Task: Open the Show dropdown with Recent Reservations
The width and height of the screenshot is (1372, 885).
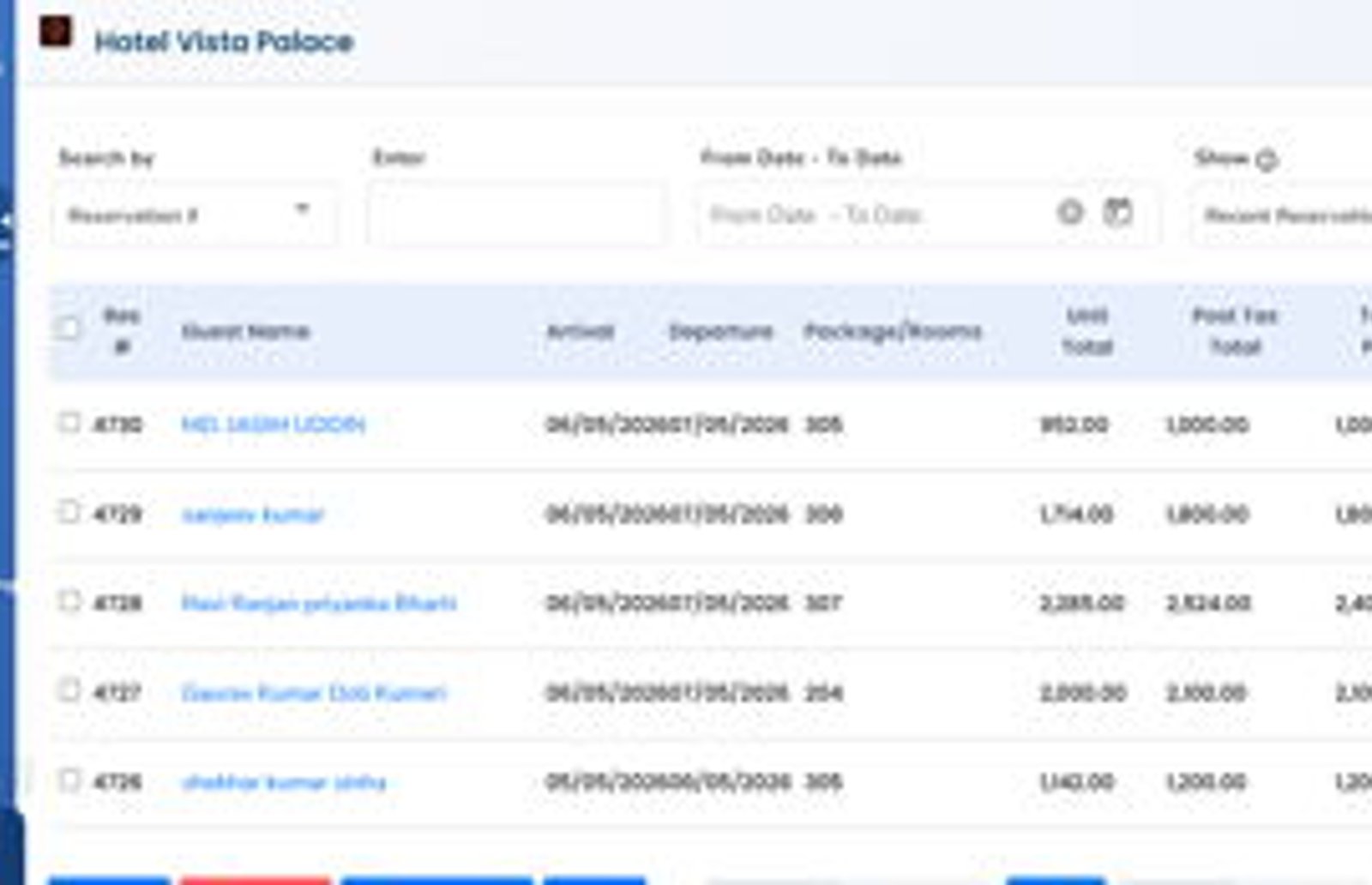Action: pyautogui.click(x=1282, y=214)
